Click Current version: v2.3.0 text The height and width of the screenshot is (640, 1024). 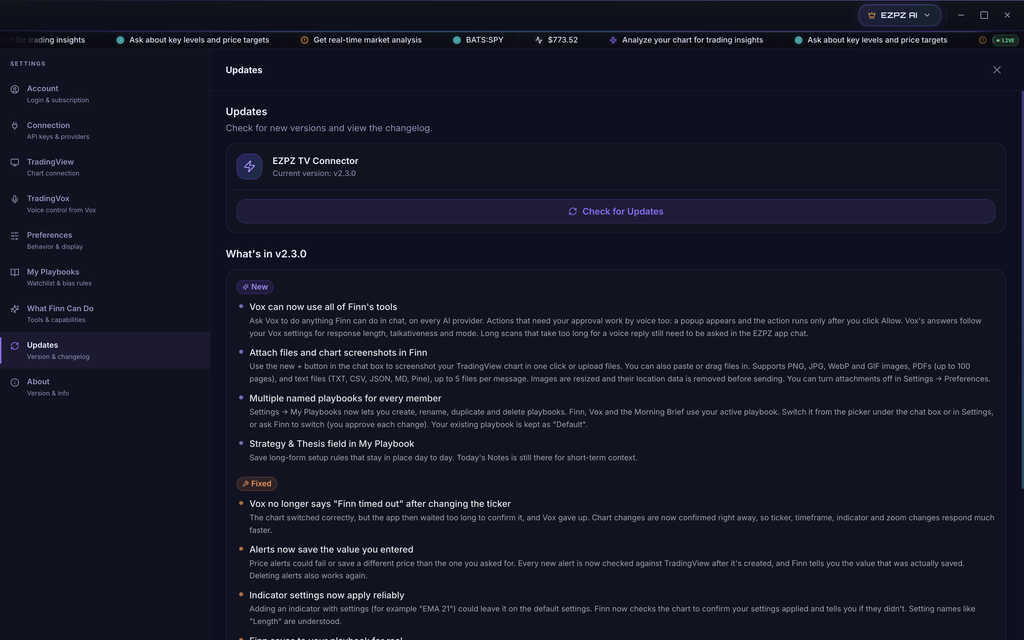[x=314, y=174]
